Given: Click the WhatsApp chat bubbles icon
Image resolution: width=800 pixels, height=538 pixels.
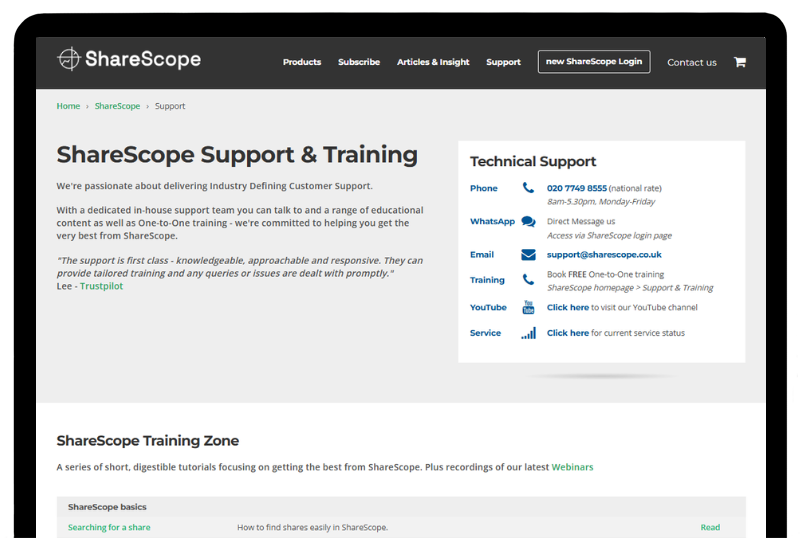Looking at the screenshot, I should pyautogui.click(x=528, y=222).
